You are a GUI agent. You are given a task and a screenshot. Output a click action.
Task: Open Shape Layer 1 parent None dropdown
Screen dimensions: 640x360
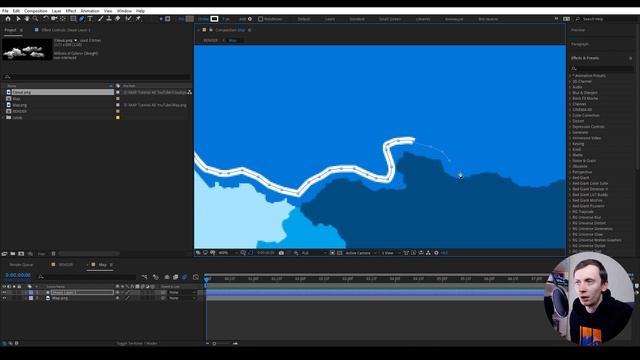182,292
